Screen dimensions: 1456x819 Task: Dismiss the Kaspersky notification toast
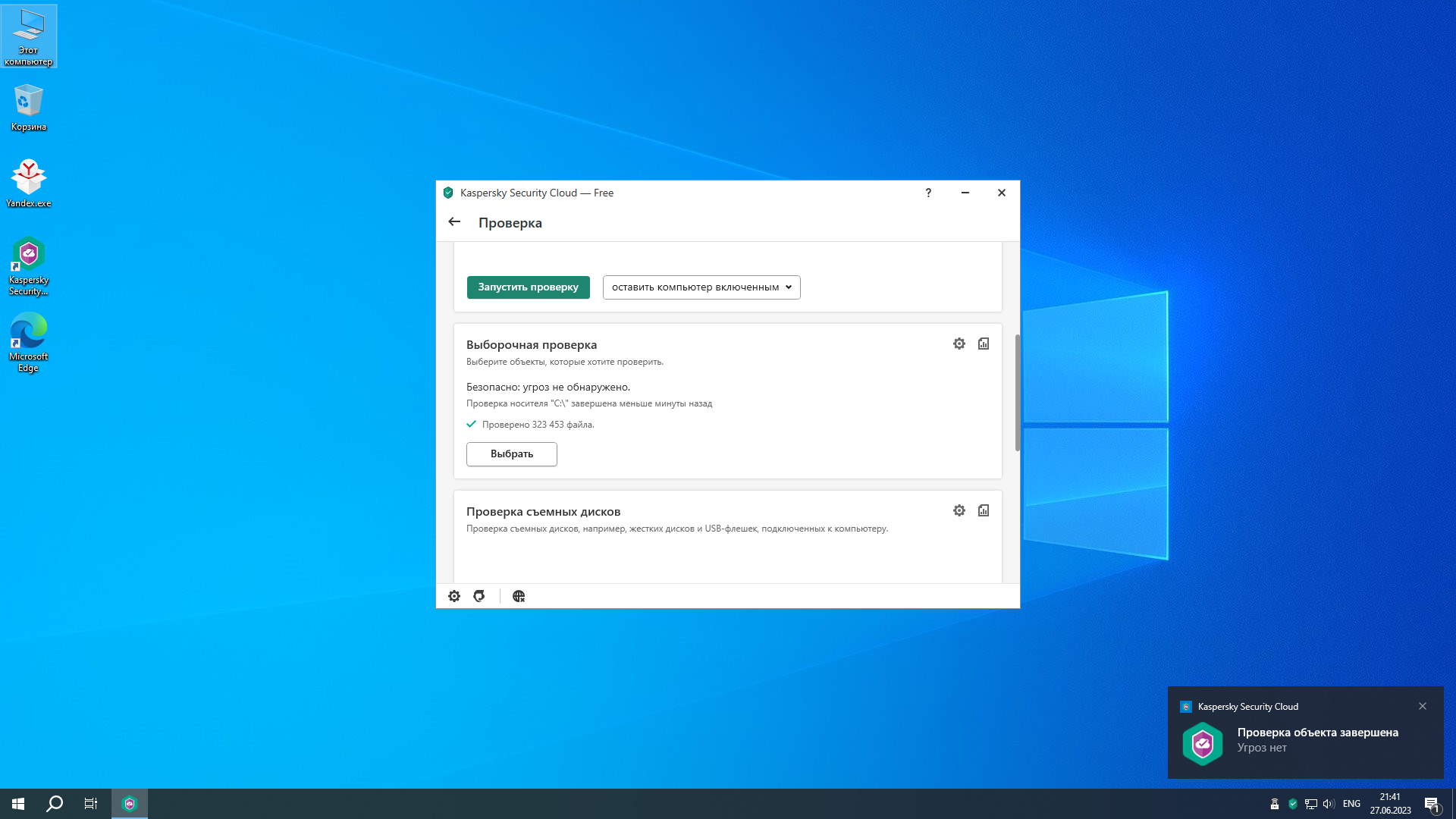point(1422,706)
